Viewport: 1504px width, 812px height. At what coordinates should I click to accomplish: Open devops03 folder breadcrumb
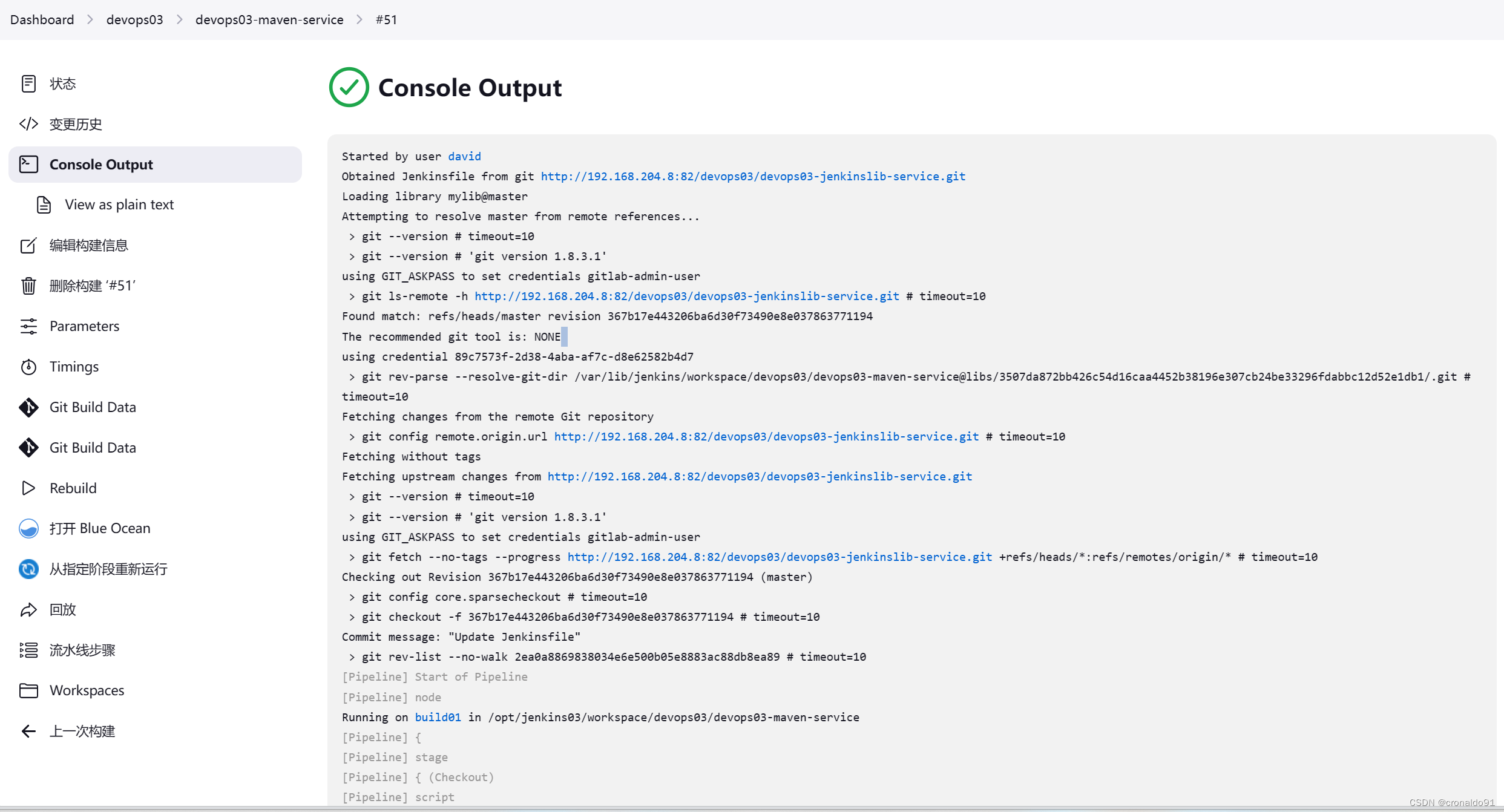click(x=134, y=19)
